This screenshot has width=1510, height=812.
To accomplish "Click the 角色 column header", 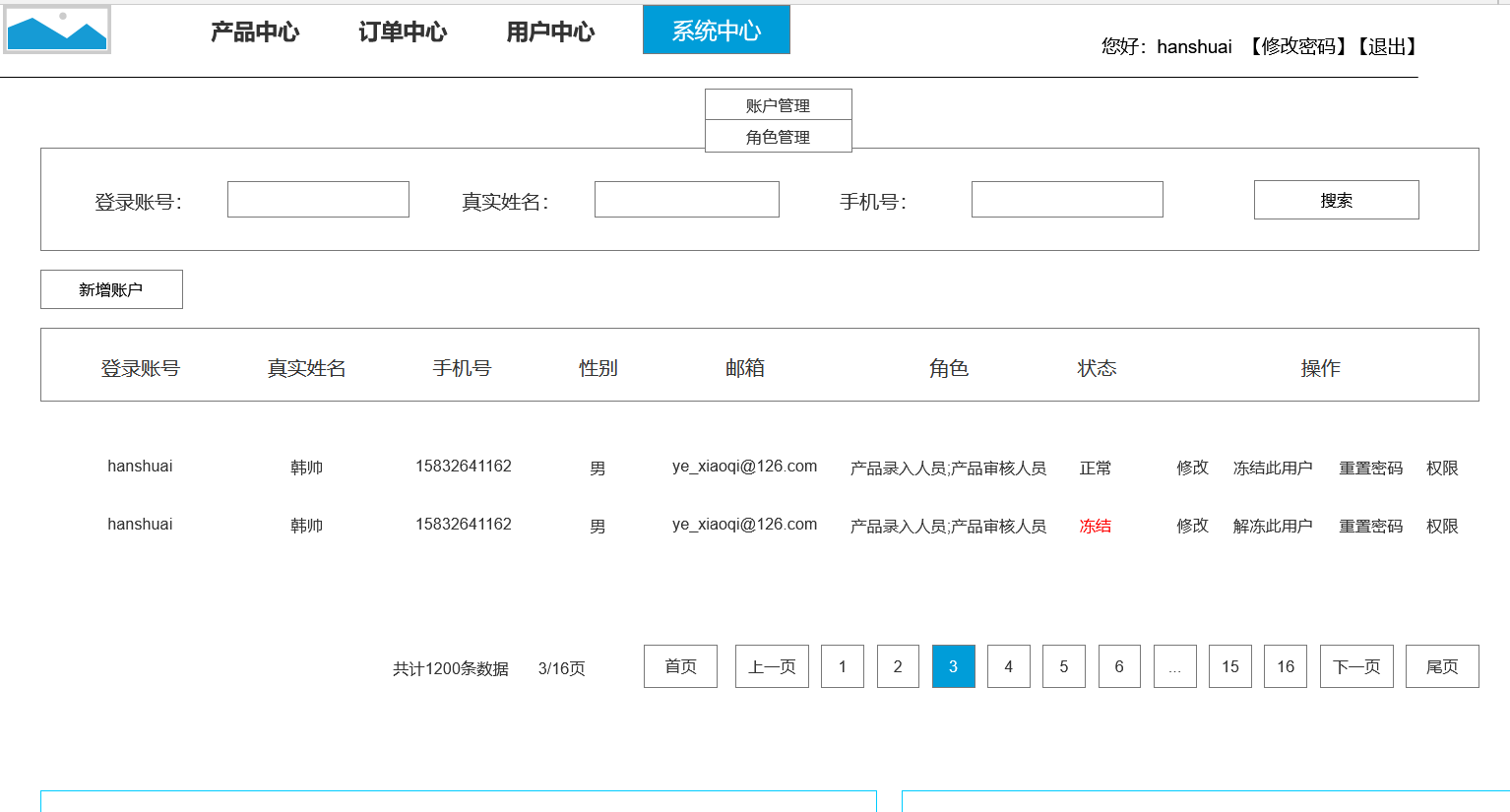I will pos(949,368).
